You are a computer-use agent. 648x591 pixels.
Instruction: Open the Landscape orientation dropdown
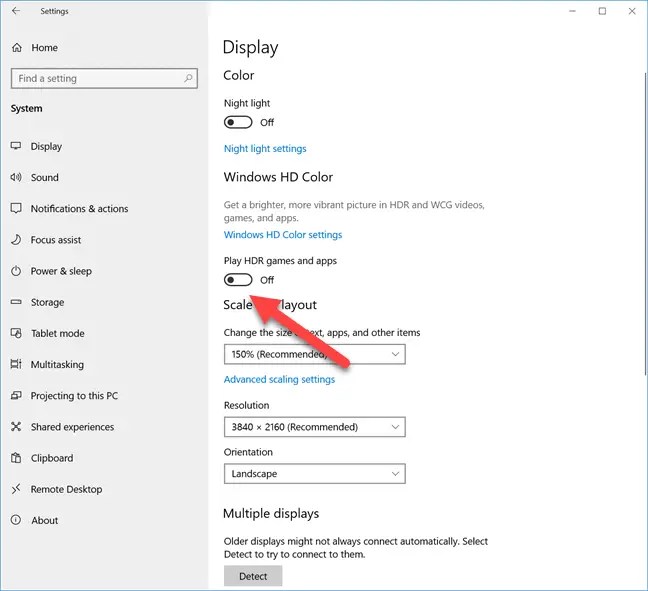pyautogui.click(x=314, y=474)
